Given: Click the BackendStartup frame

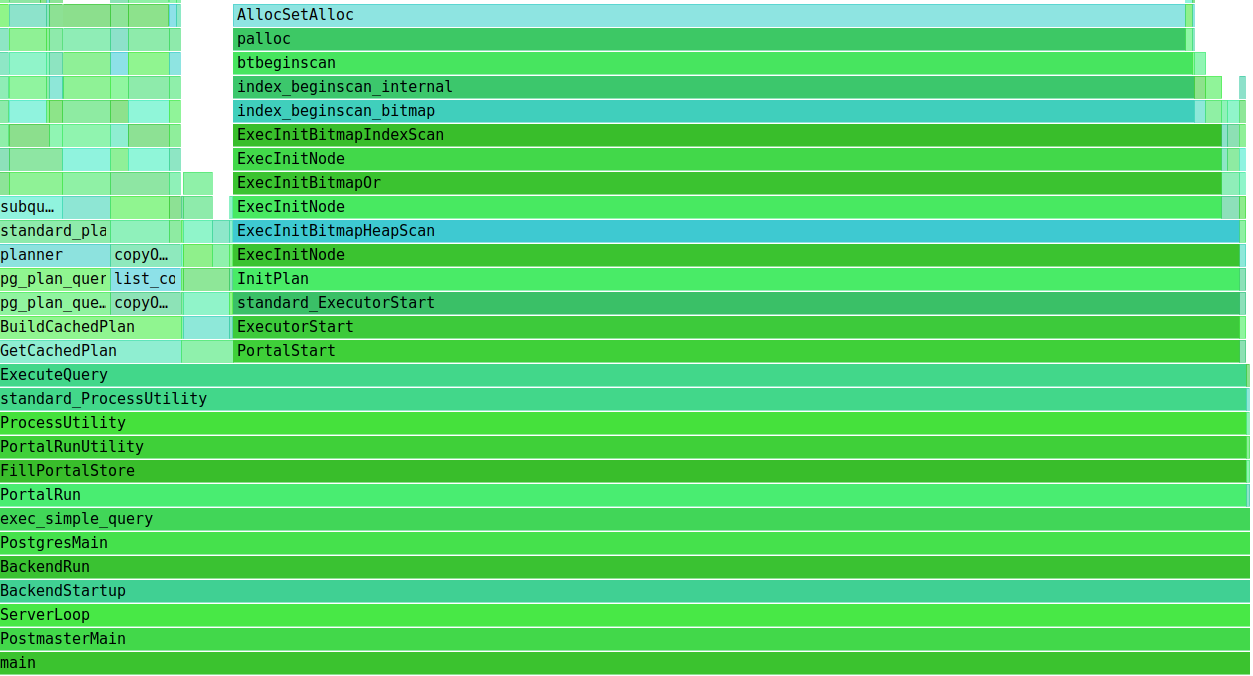Looking at the screenshot, I should 625,591.
